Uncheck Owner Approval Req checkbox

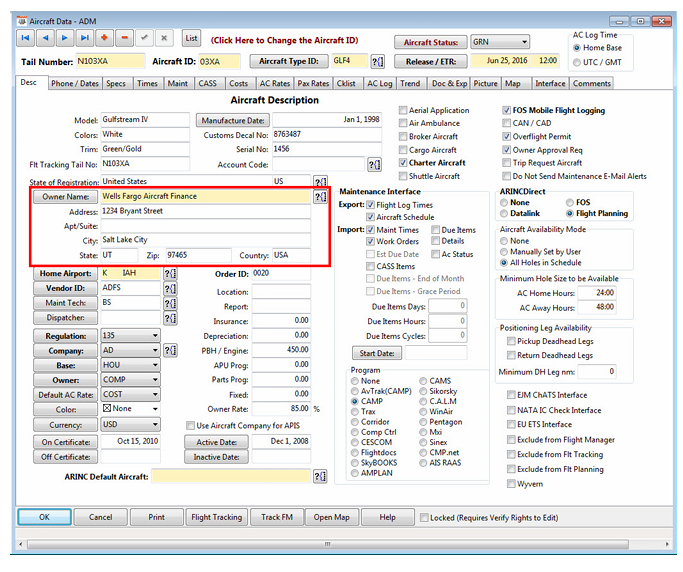point(506,149)
